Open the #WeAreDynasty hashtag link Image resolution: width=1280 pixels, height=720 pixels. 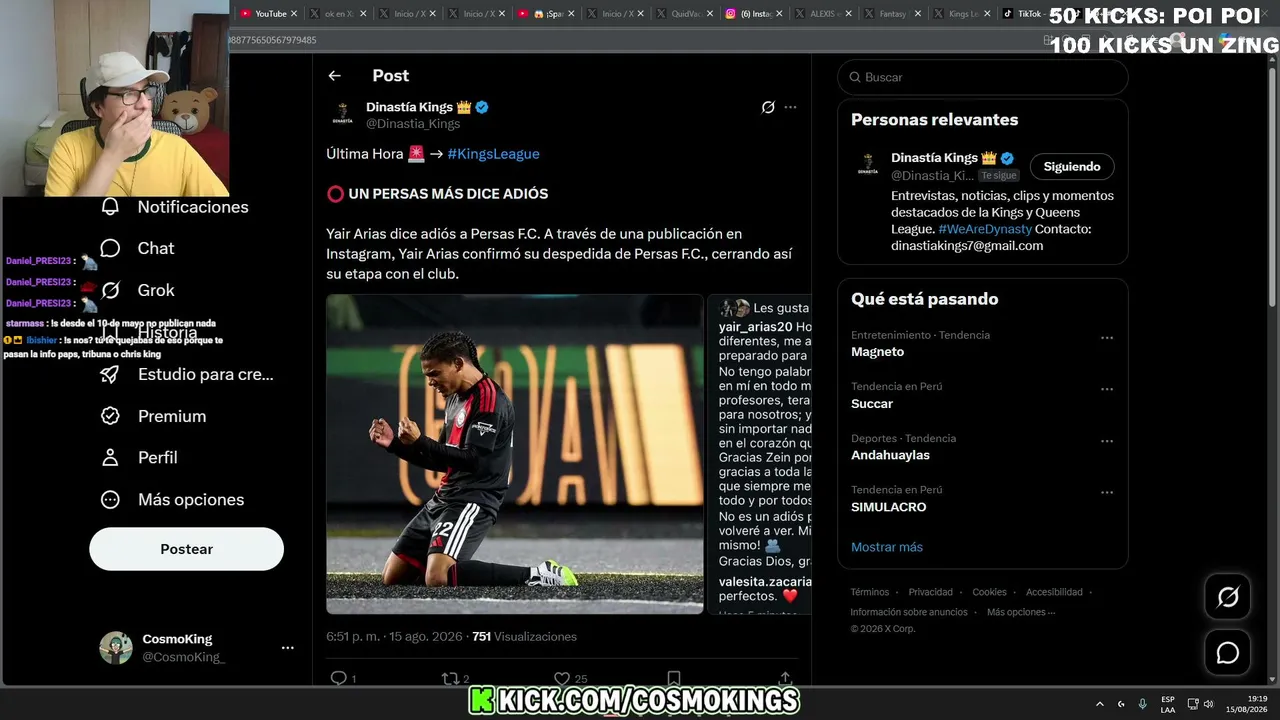(x=985, y=229)
